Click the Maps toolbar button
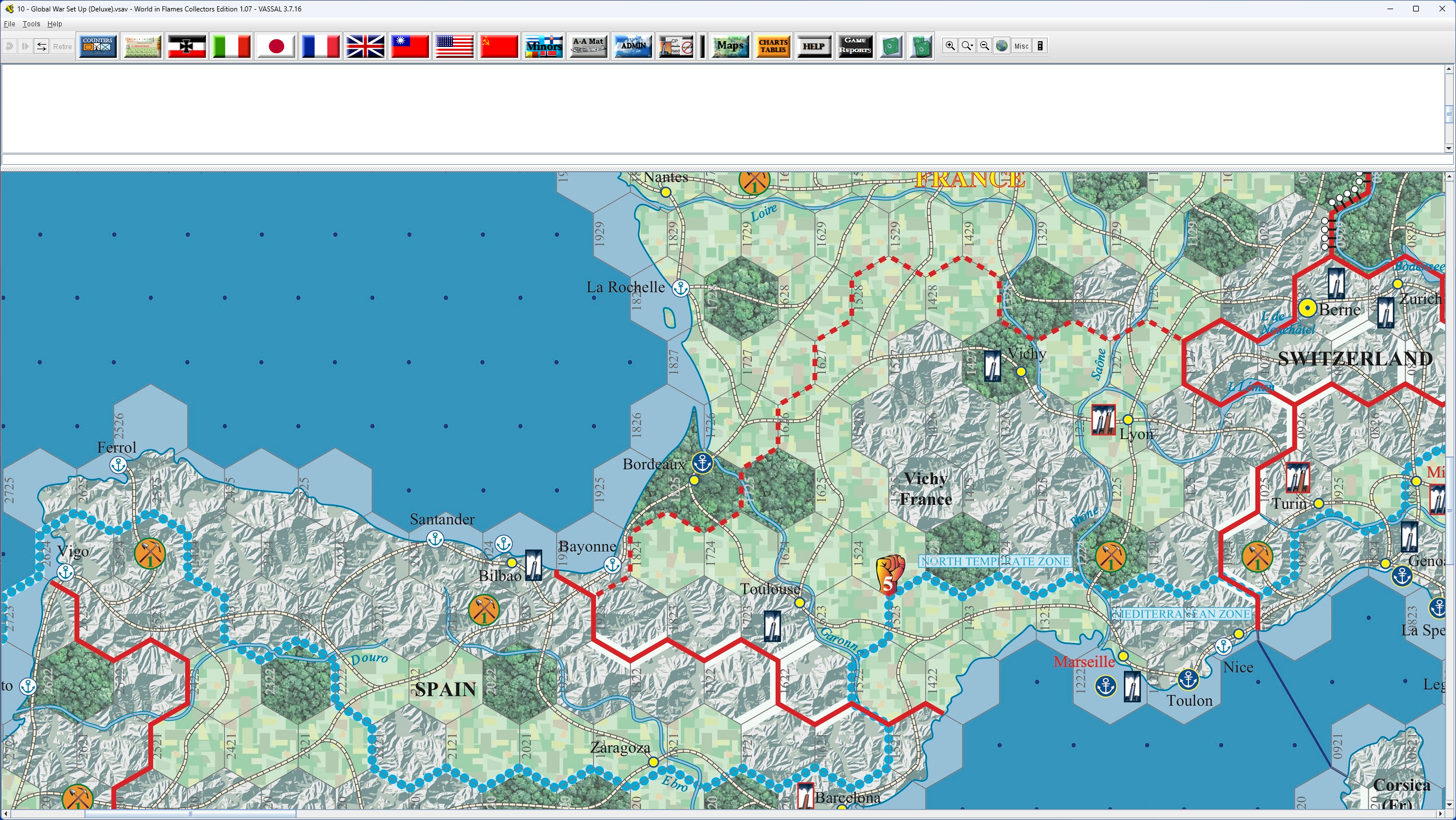The height and width of the screenshot is (820, 1456). 730,46
